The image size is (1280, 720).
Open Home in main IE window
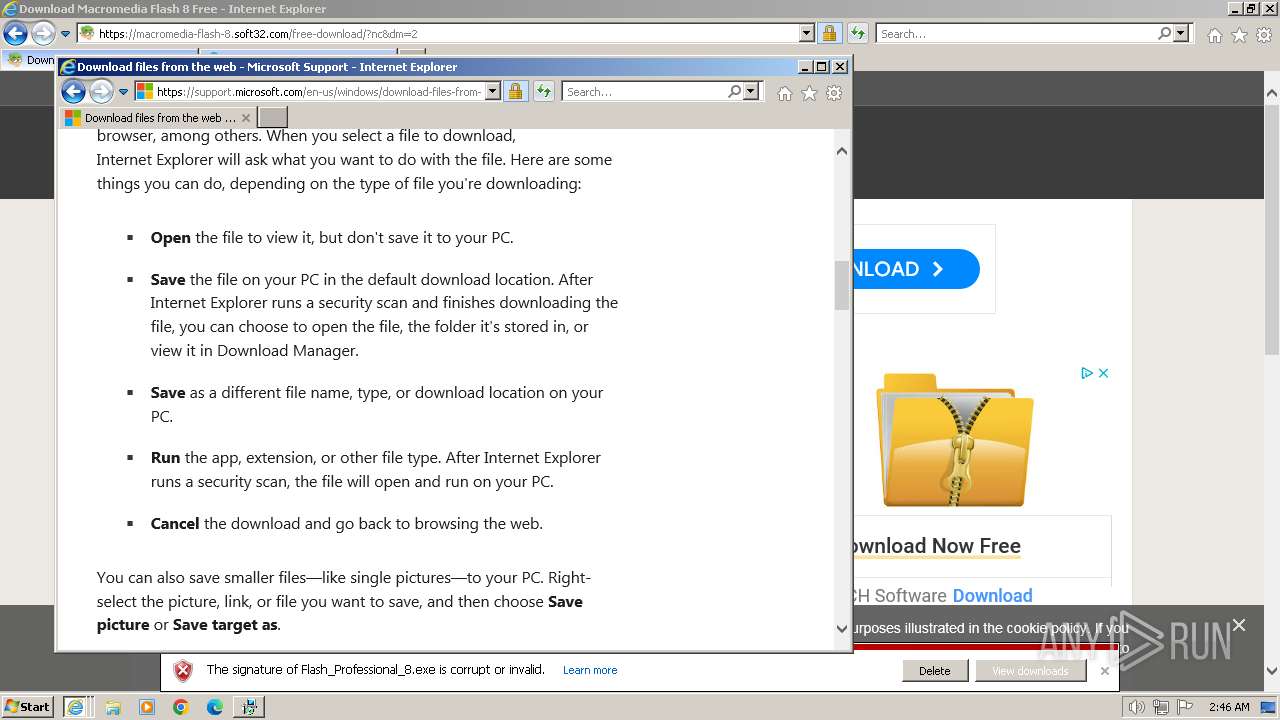tap(1214, 35)
